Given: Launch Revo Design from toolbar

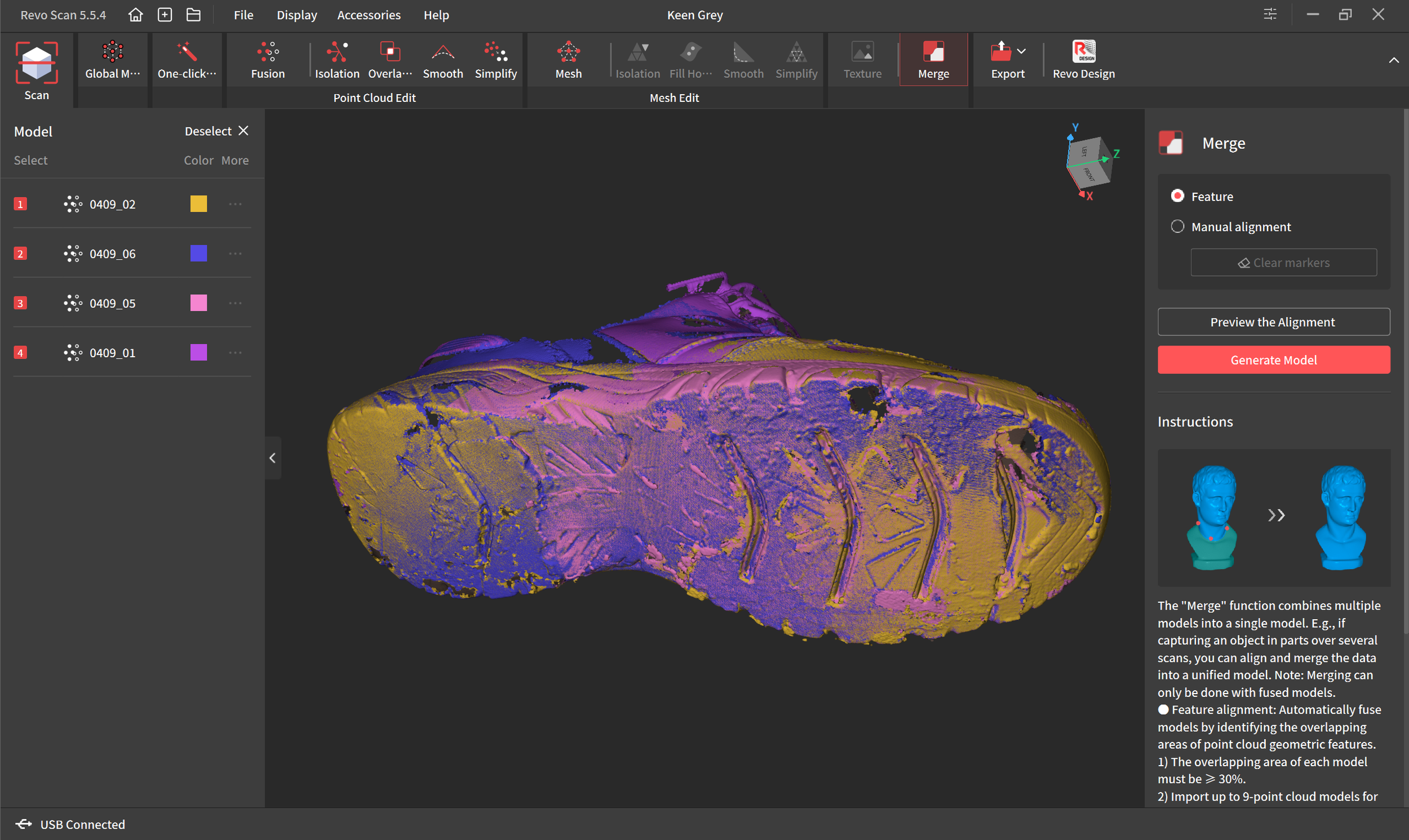Looking at the screenshot, I should coord(1083,52).
